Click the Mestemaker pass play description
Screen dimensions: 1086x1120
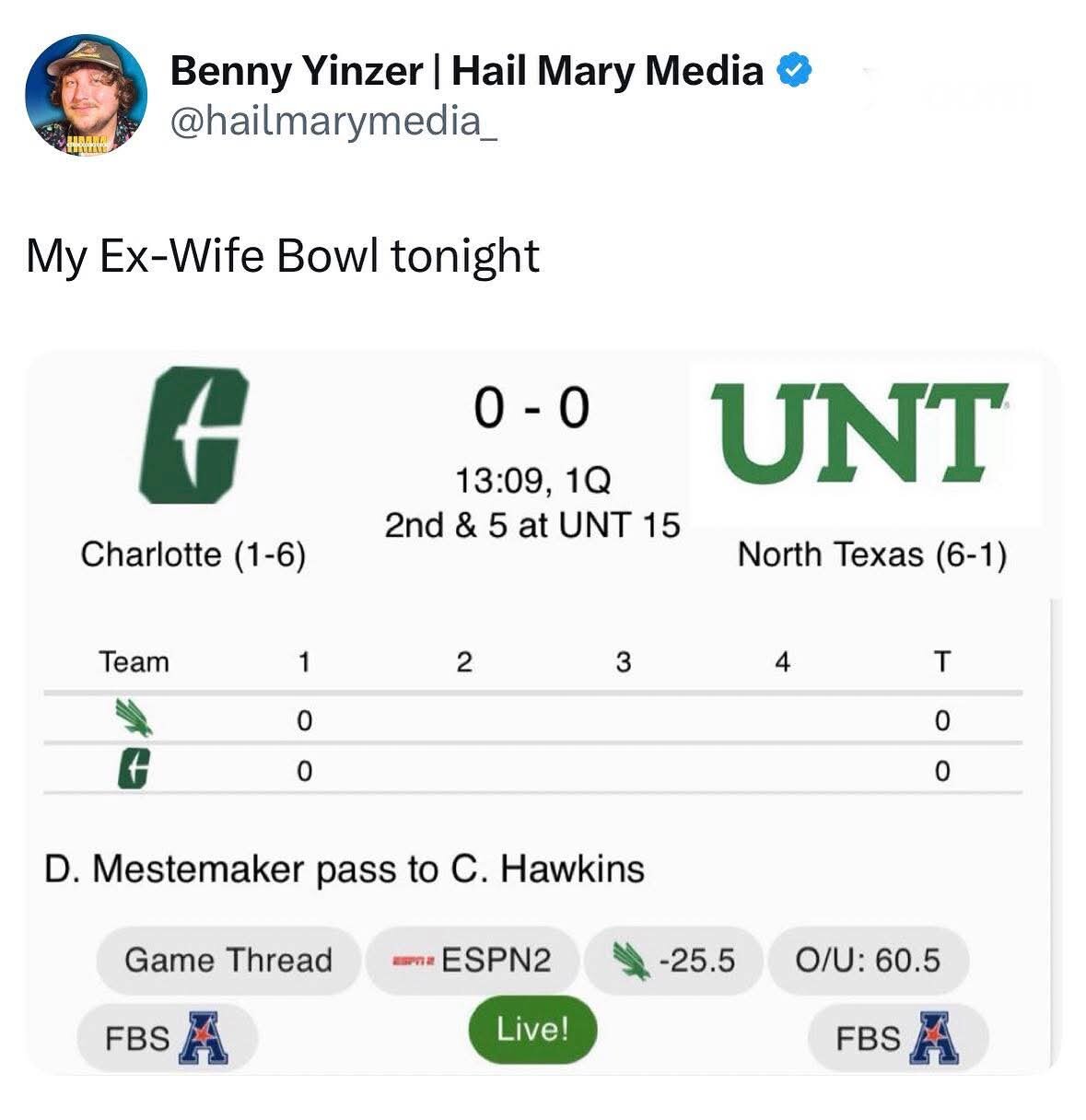coord(344,869)
